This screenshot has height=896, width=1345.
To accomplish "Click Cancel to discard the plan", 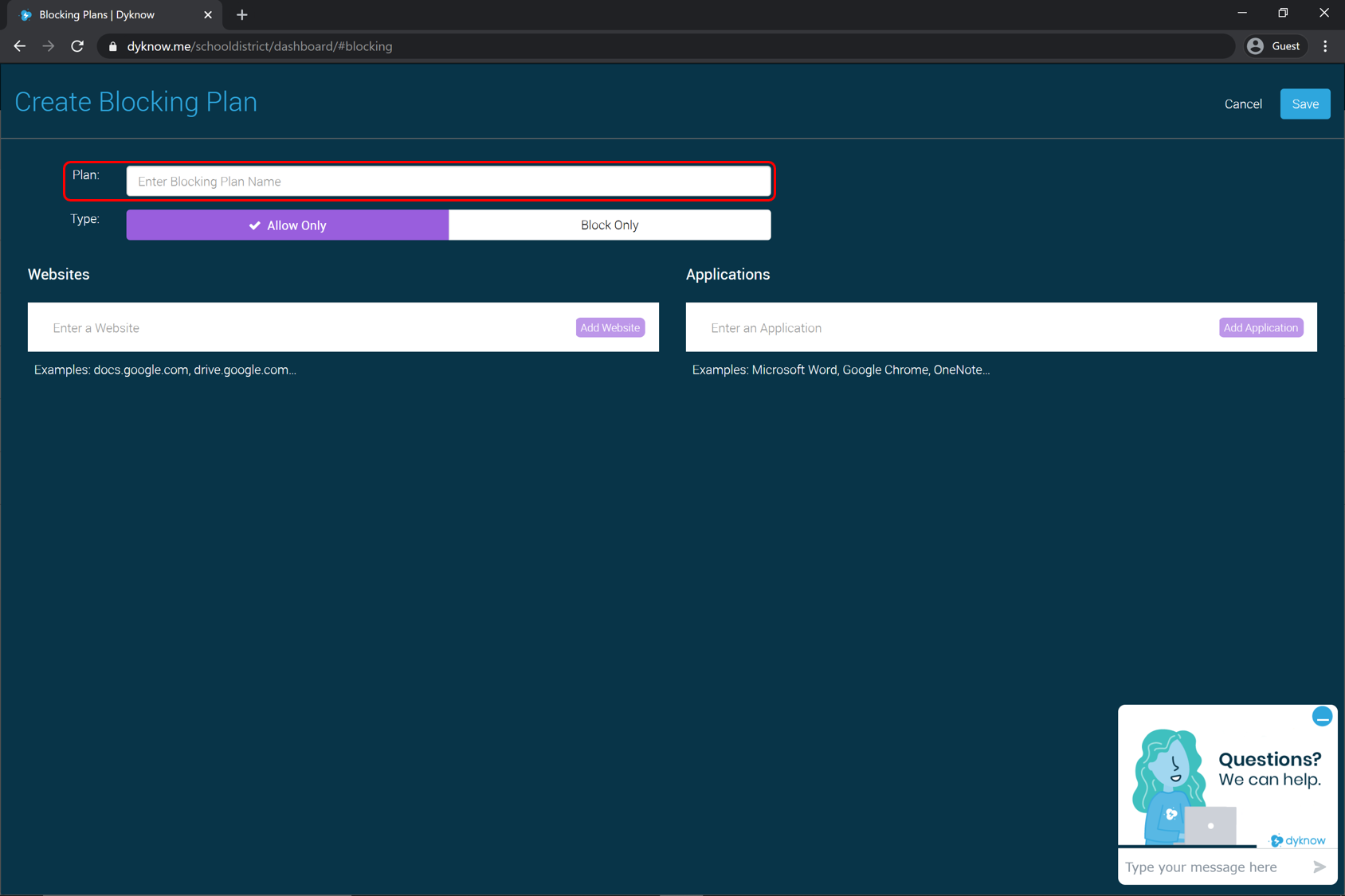I will (1243, 104).
